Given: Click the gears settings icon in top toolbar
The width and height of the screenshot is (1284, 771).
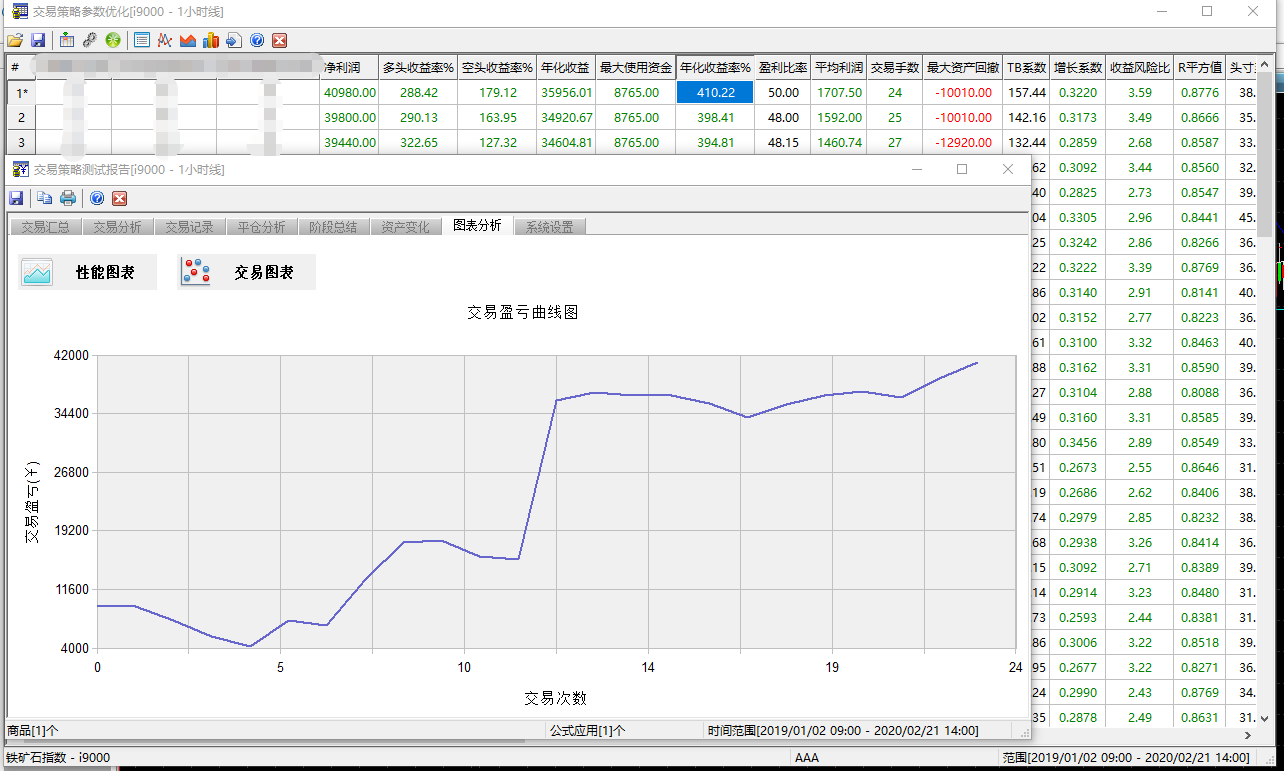Looking at the screenshot, I should 90,41.
